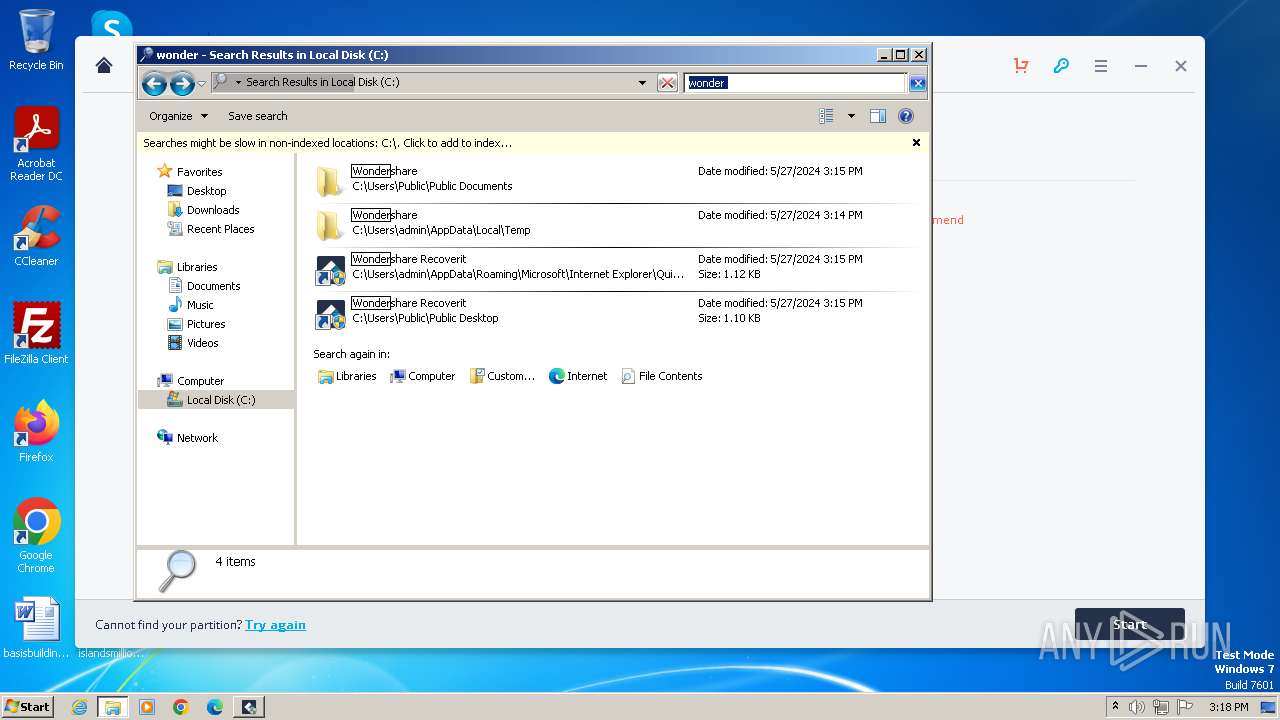Open the basisbuildin Word document on desktop

pyautogui.click(x=36, y=628)
